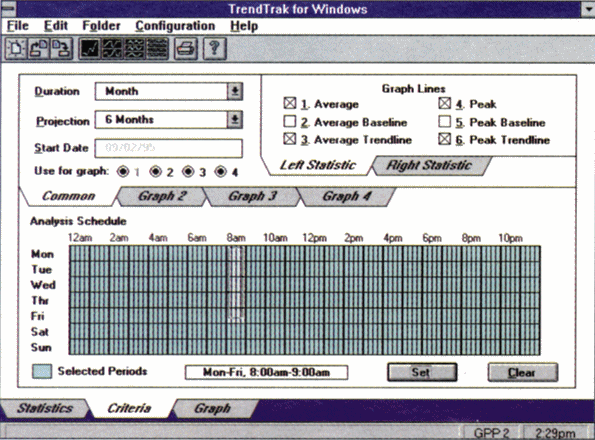595x440 pixels.
Task: Click the Clear button
Action: click(523, 372)
